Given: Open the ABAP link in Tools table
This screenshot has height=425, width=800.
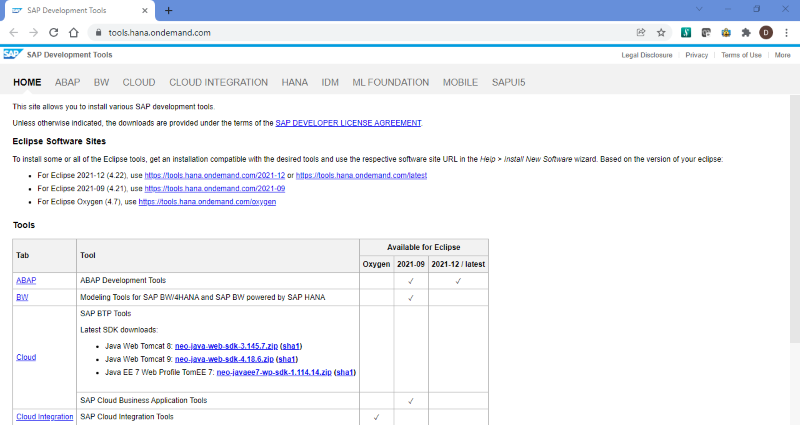Looking at the screenshot, I should pos(26,280).
